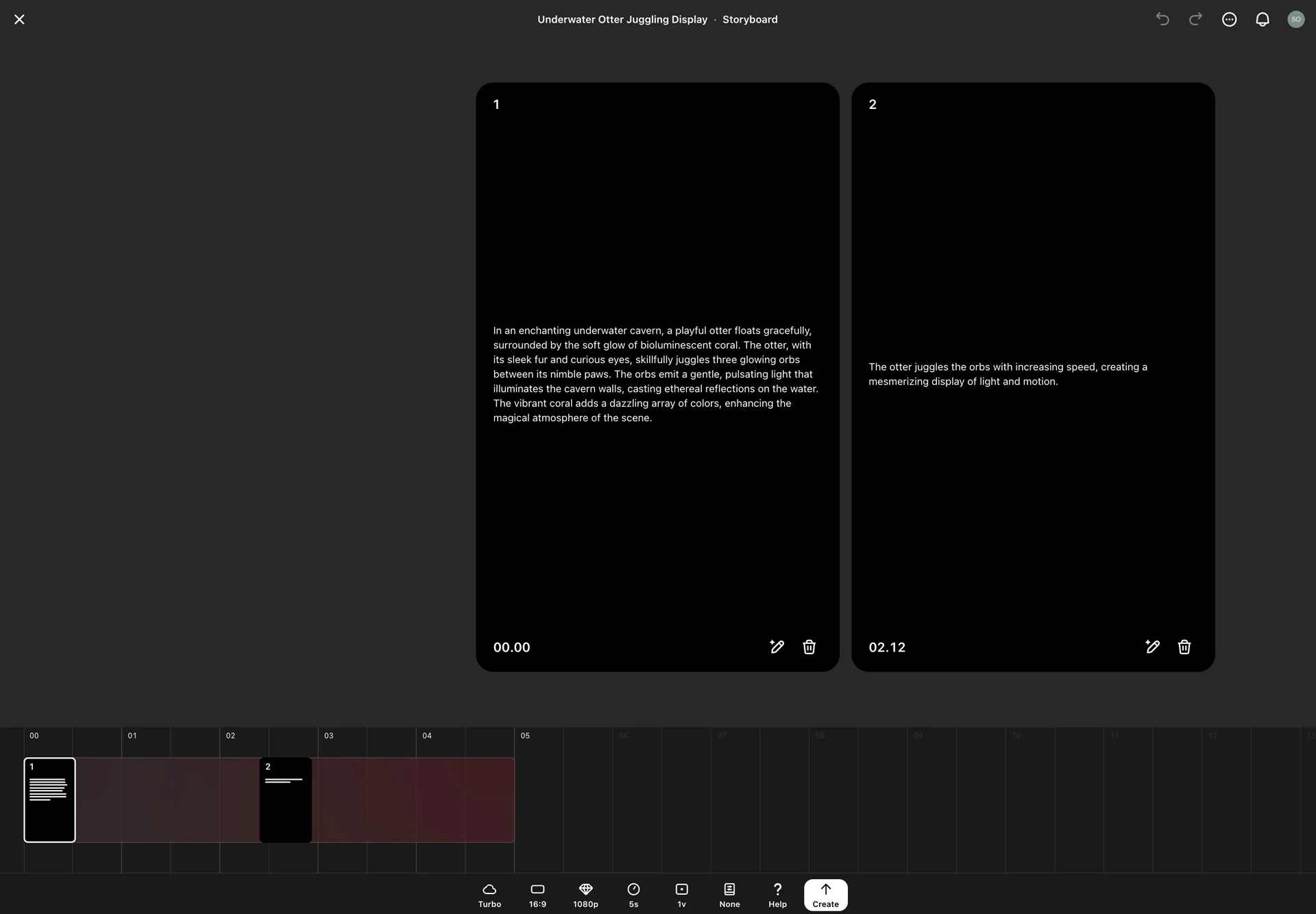The width and height of the screenshot is (1316, 914).
Task: Click the Storyboard label in the header
Action: (x=750, y=19)
